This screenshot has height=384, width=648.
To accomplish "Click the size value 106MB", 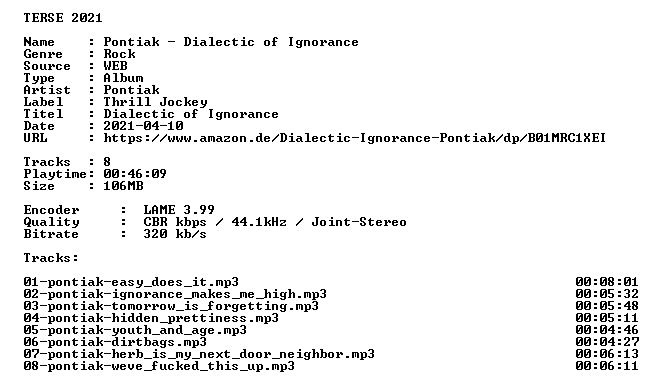I will (123, 186).
